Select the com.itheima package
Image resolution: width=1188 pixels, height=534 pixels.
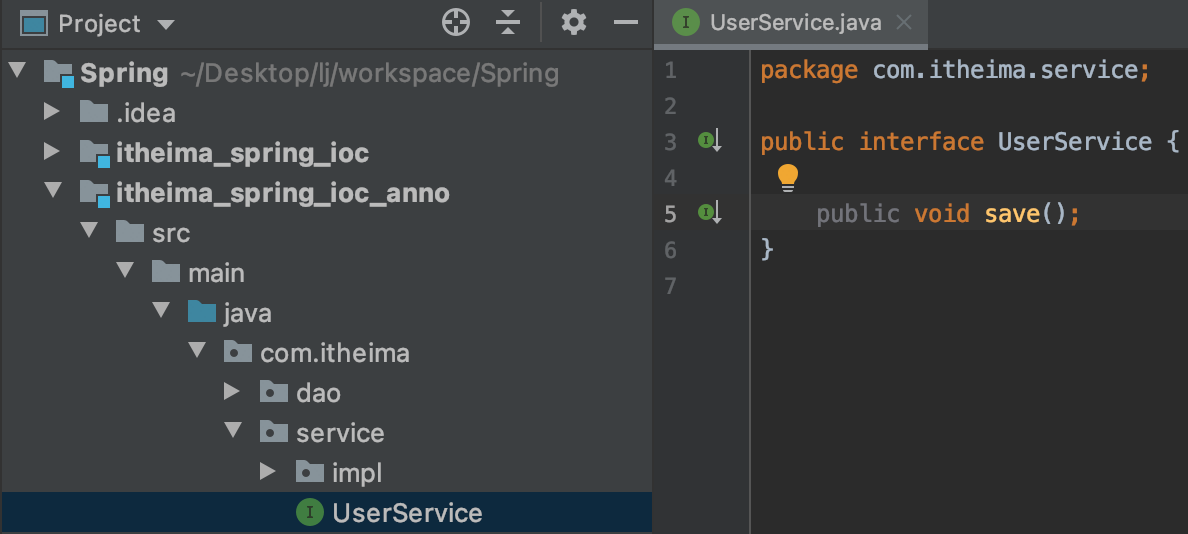(334, 353)
